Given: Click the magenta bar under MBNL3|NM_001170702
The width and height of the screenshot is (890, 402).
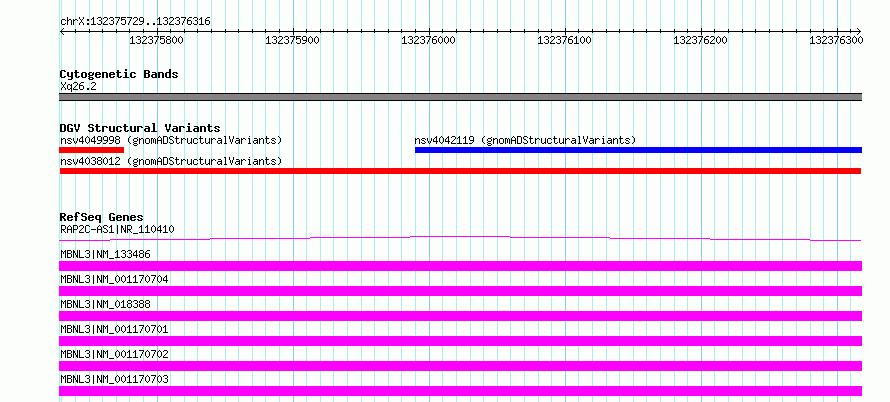Looking at the screenshot, I should (460, 366).
